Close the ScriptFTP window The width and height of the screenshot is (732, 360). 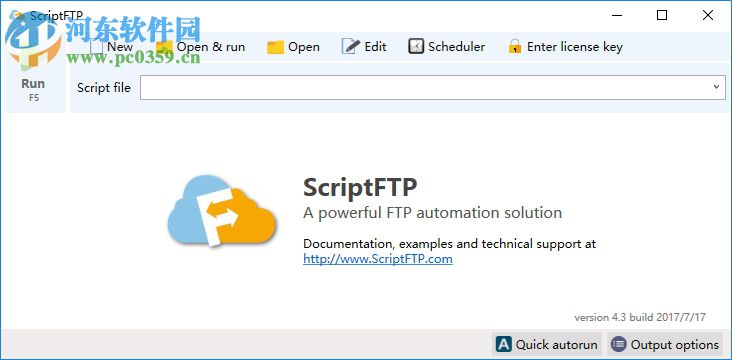tap(708, 15)
